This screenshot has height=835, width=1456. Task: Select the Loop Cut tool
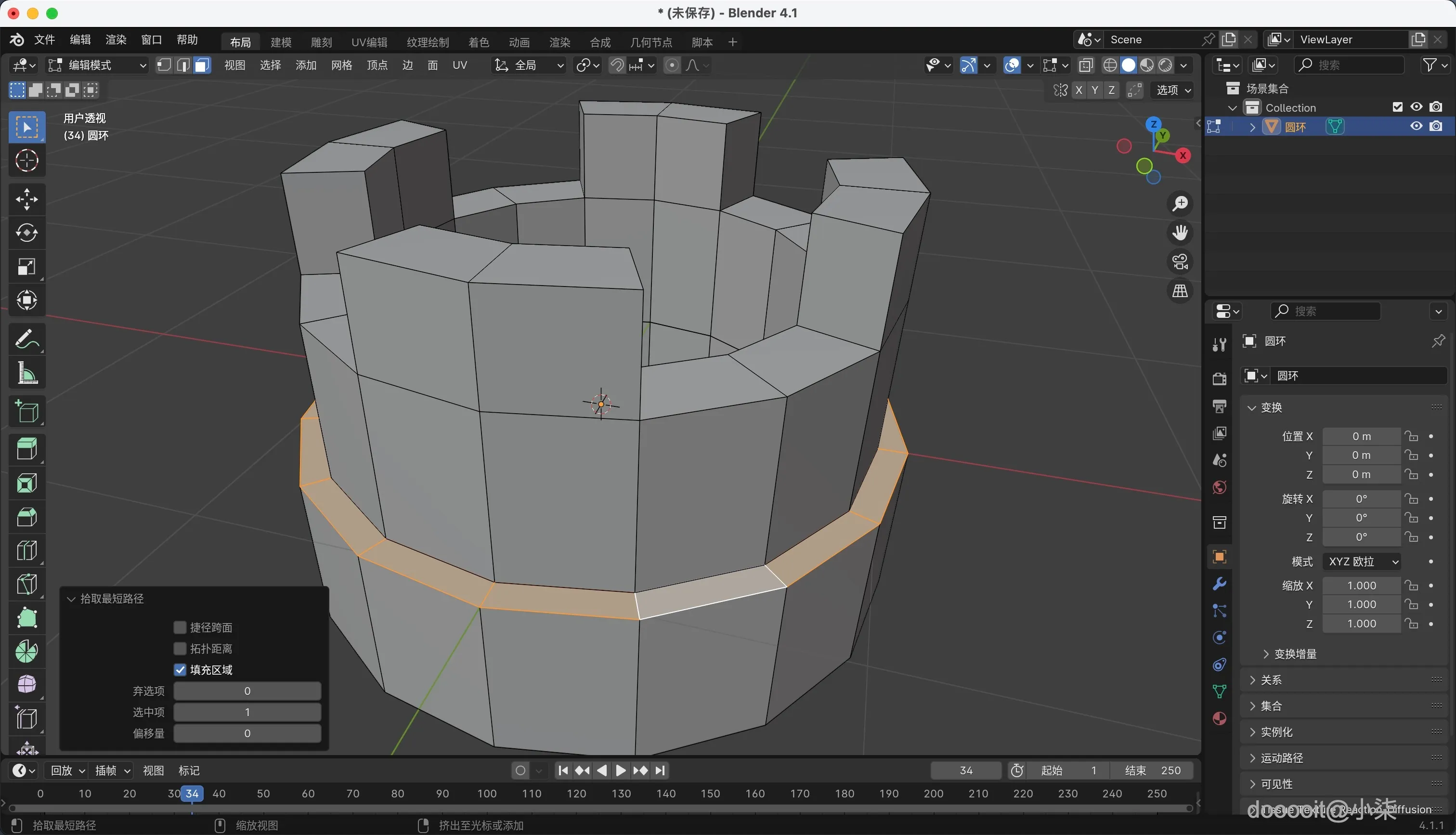coord(26,550)
